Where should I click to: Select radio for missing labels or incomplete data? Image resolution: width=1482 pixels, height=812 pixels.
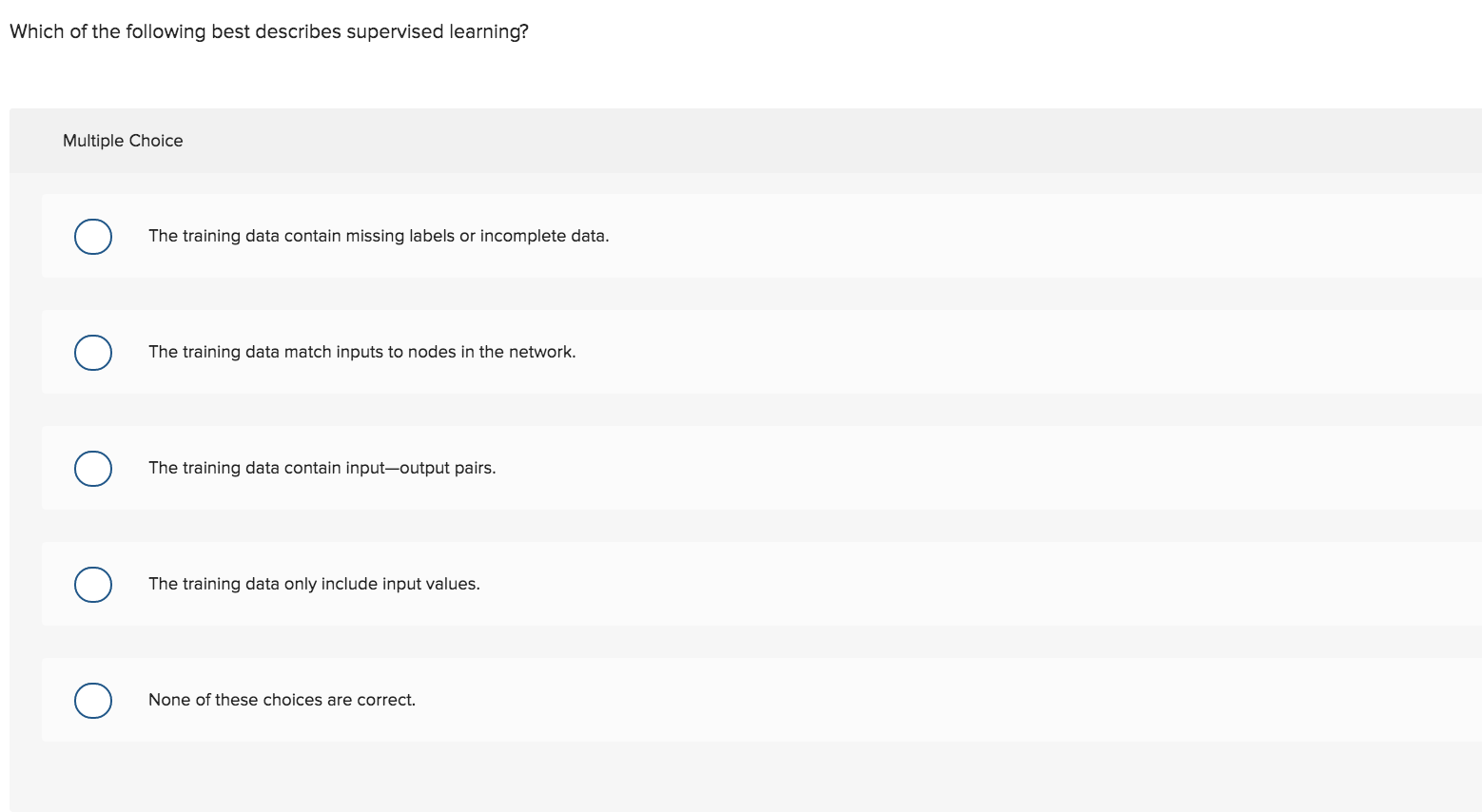[x=93, y=236]
